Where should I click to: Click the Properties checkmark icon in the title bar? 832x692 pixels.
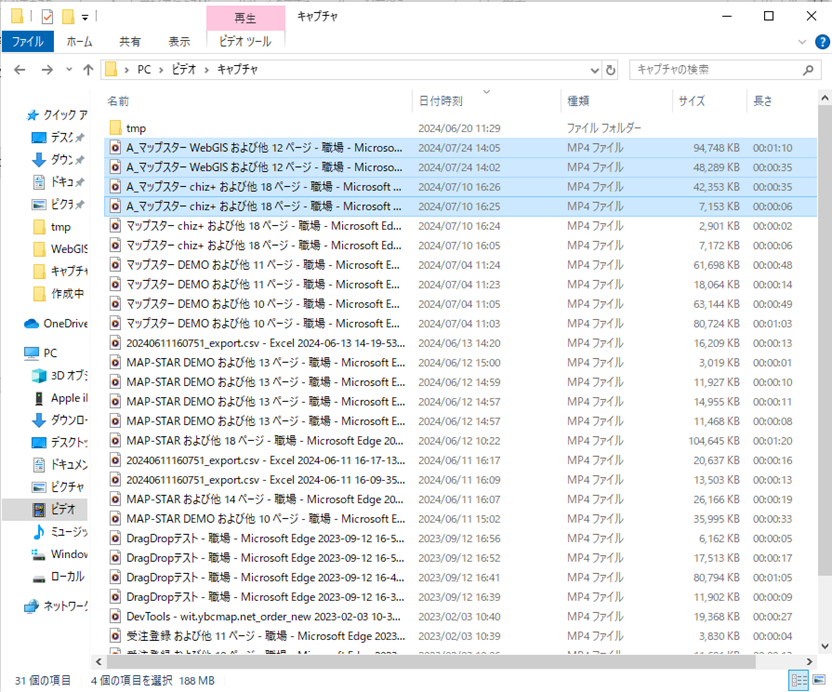click(47, 17)
